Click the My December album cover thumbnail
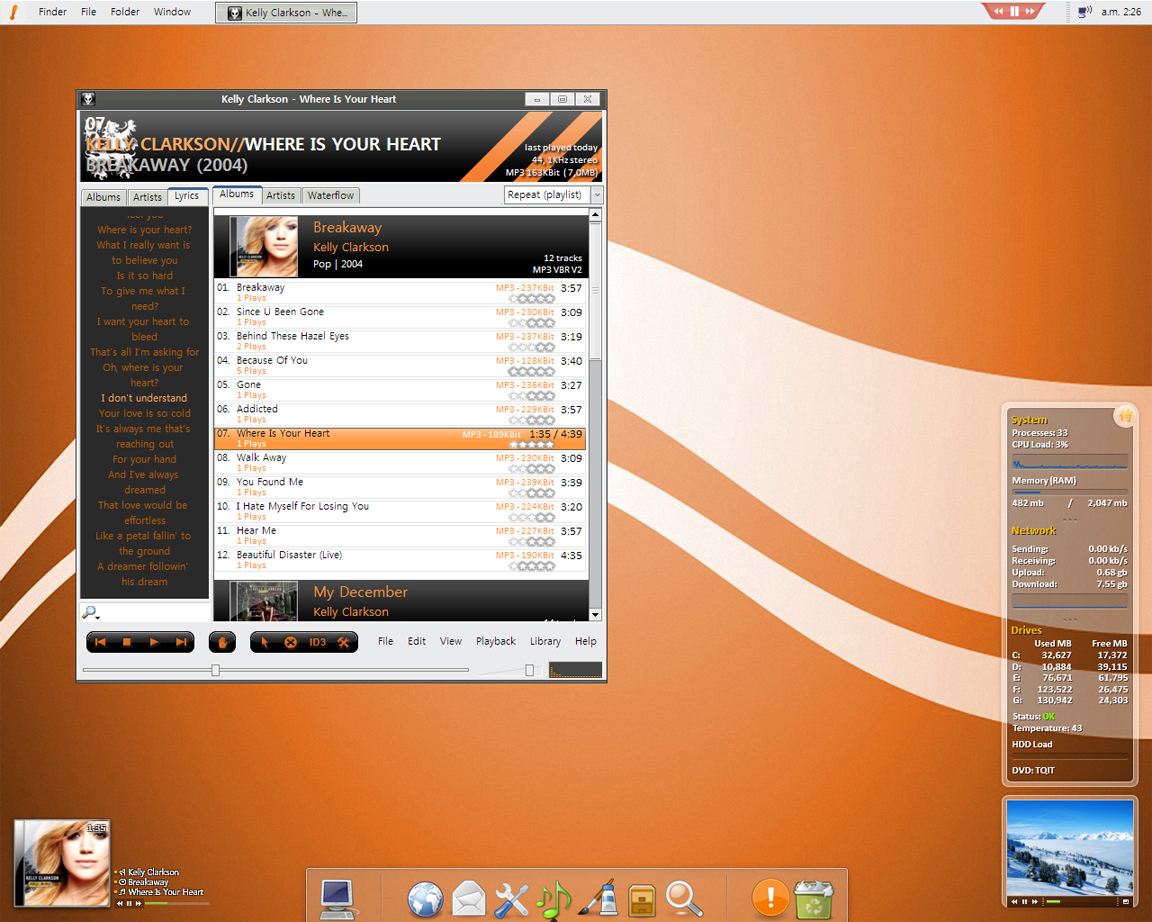The width and height of the screenshot is (1152, 922). point(264,602)
